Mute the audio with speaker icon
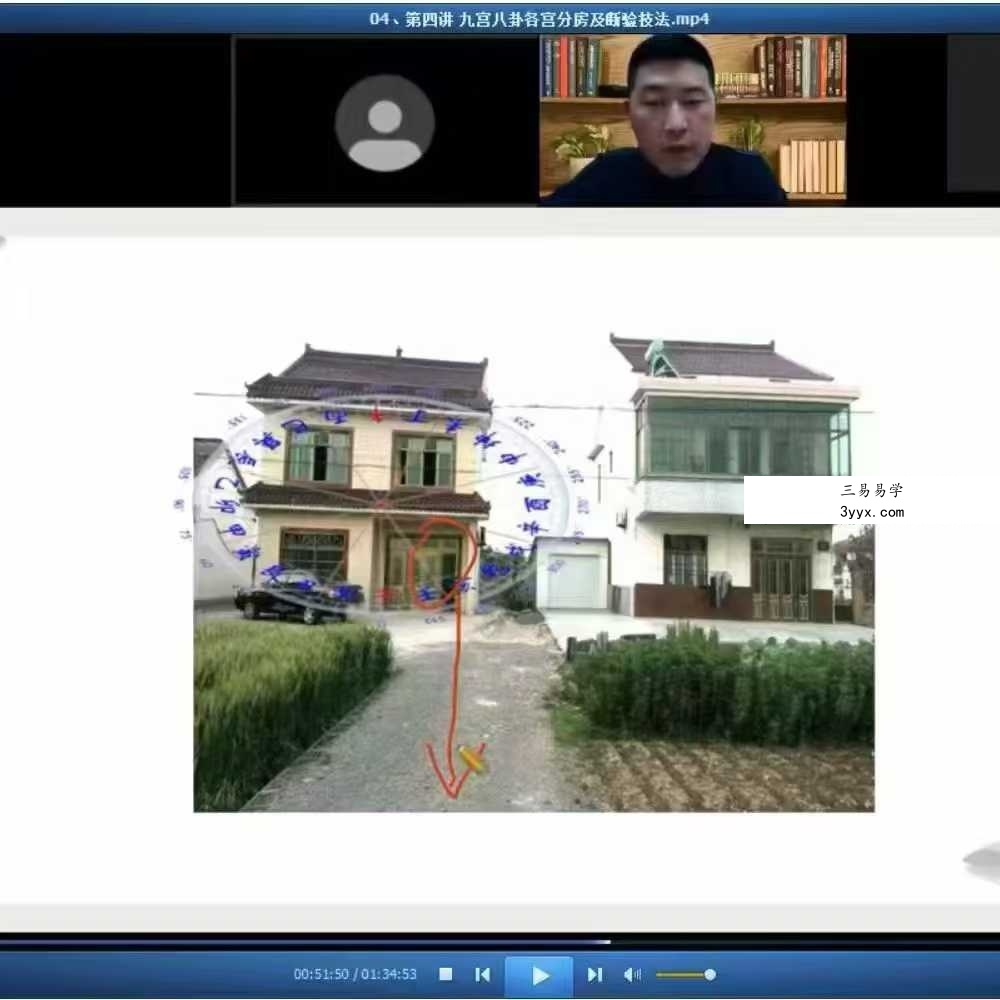This screenshot has width=1000, height=1000. coord(631,974)
